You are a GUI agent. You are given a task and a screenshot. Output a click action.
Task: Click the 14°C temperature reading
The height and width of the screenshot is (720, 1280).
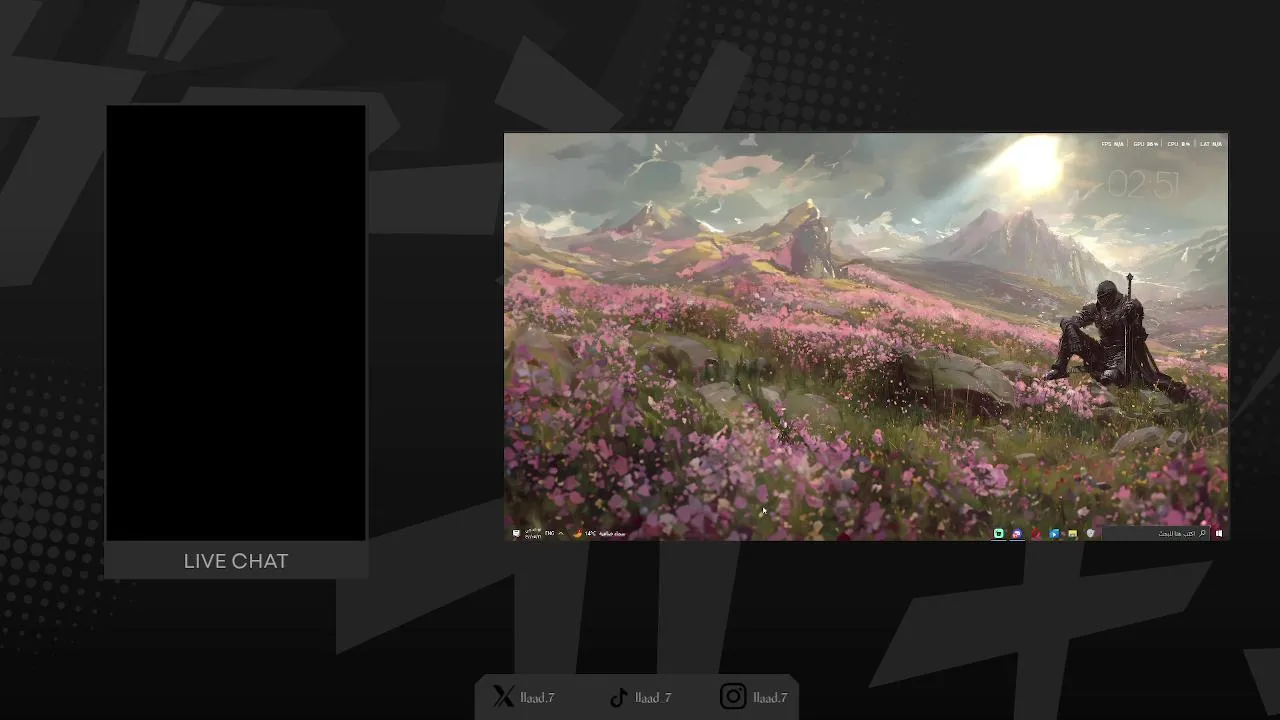[x=591, y=534]
